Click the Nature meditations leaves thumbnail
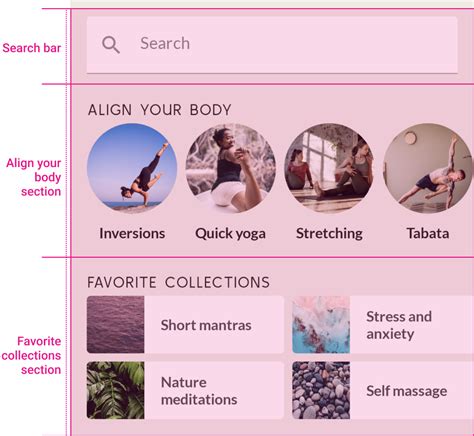Image resolution: width=474 pixels, height=436 pixels. click(x=115, y=390)
